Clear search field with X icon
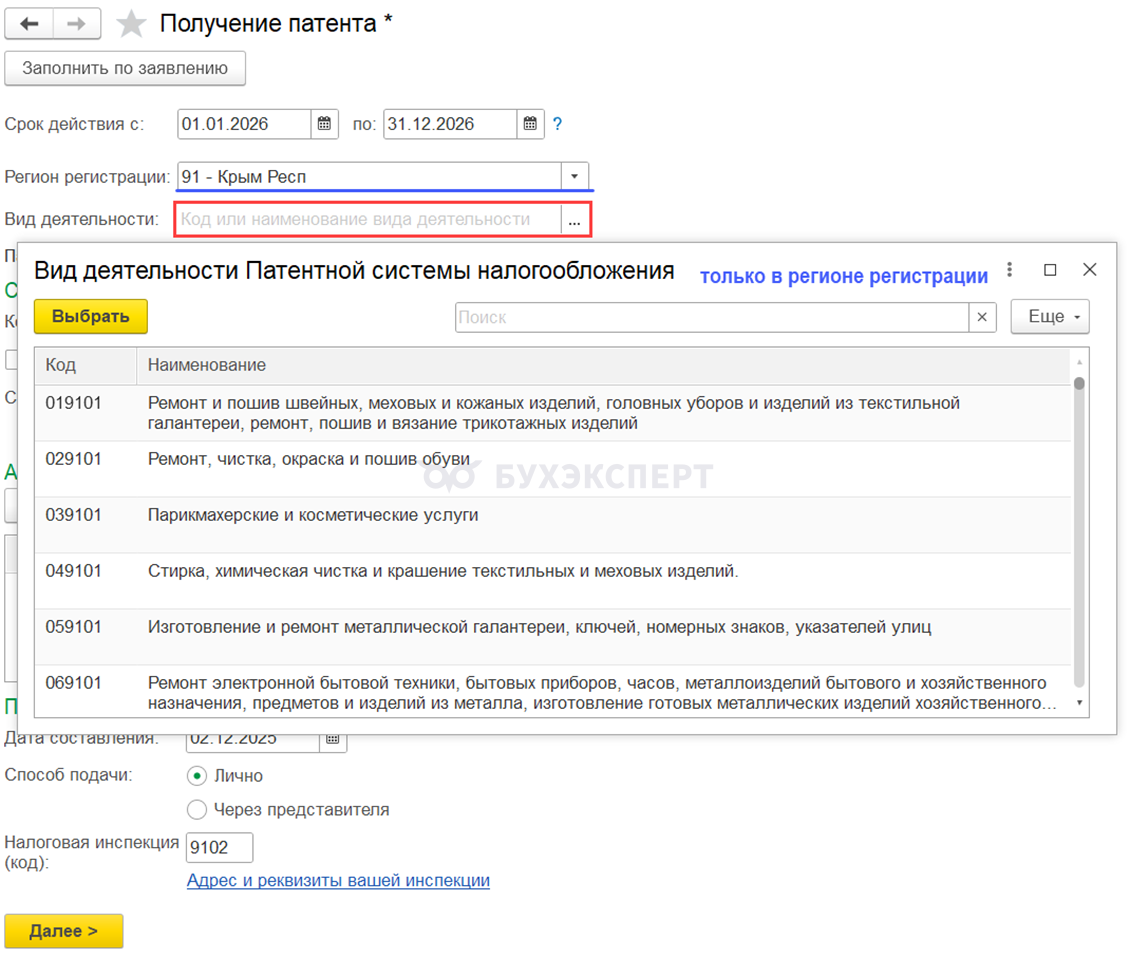 pyautogui.click(x=982, y=317)
